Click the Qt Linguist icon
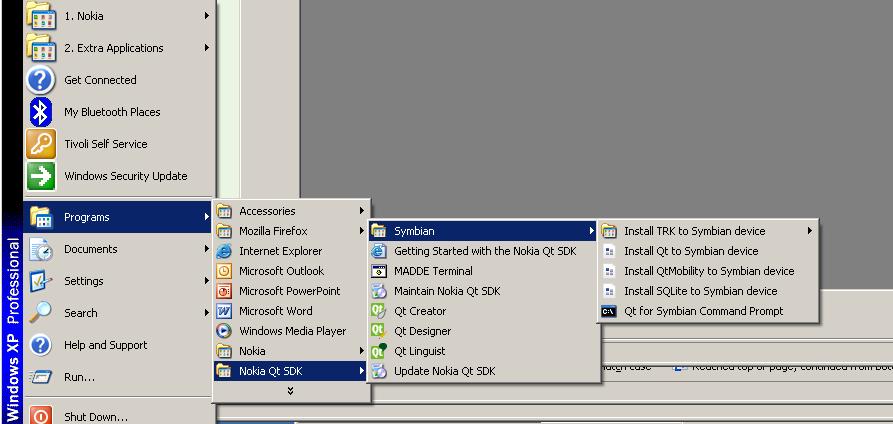 point(378,351)
